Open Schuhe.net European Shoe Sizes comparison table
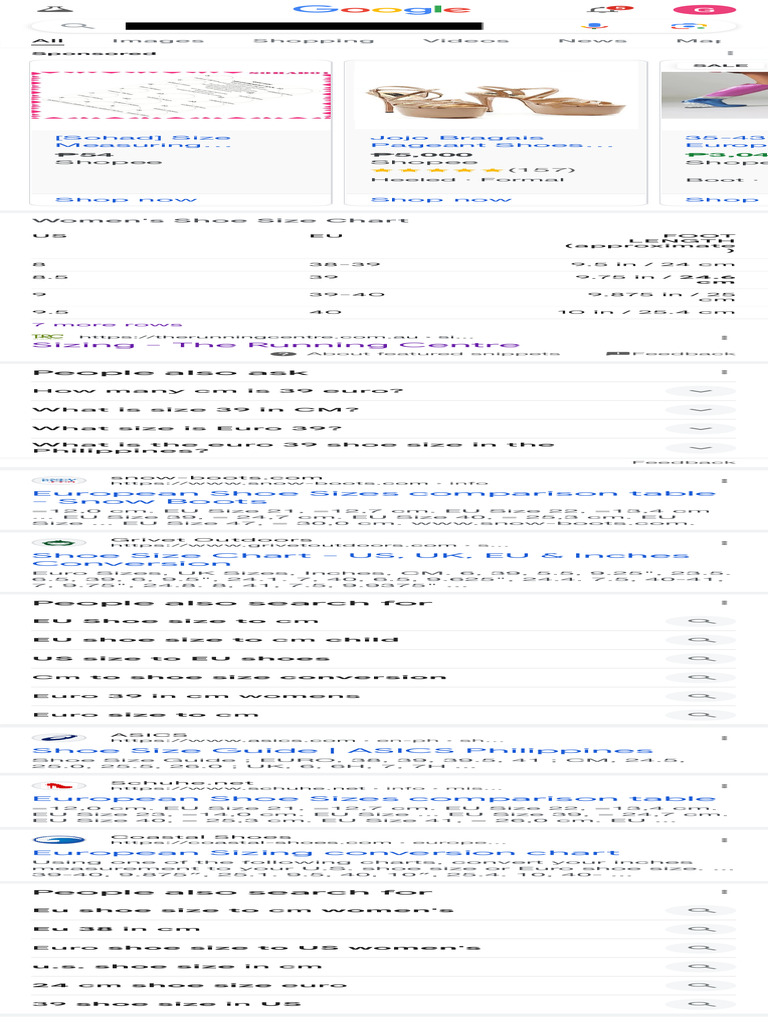 [x=374, y=798]
